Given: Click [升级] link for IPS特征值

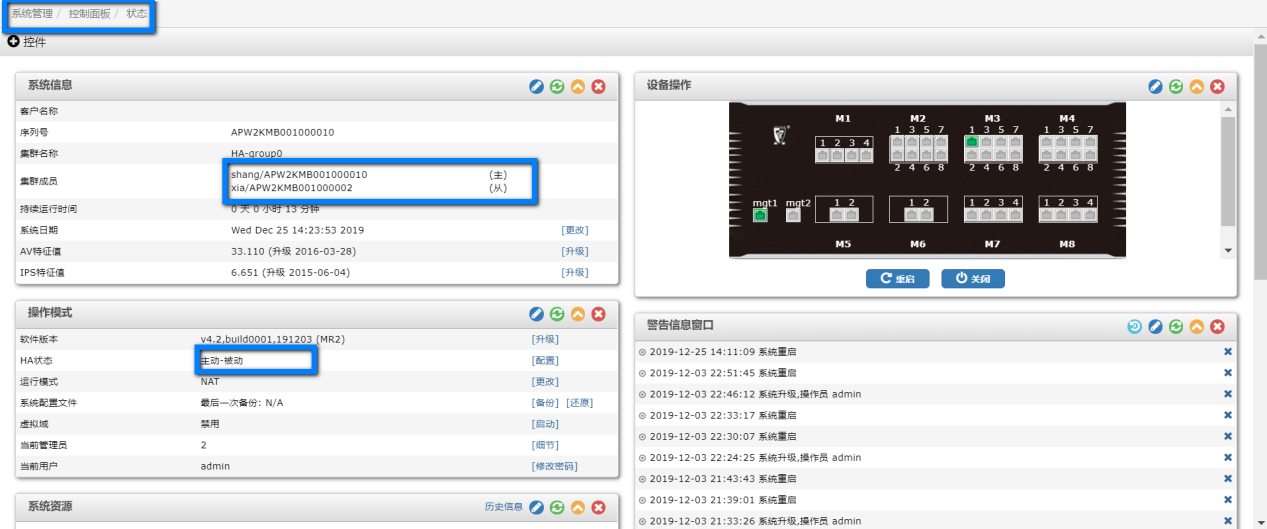Looking at the screenshot, I should click(575, 272).
